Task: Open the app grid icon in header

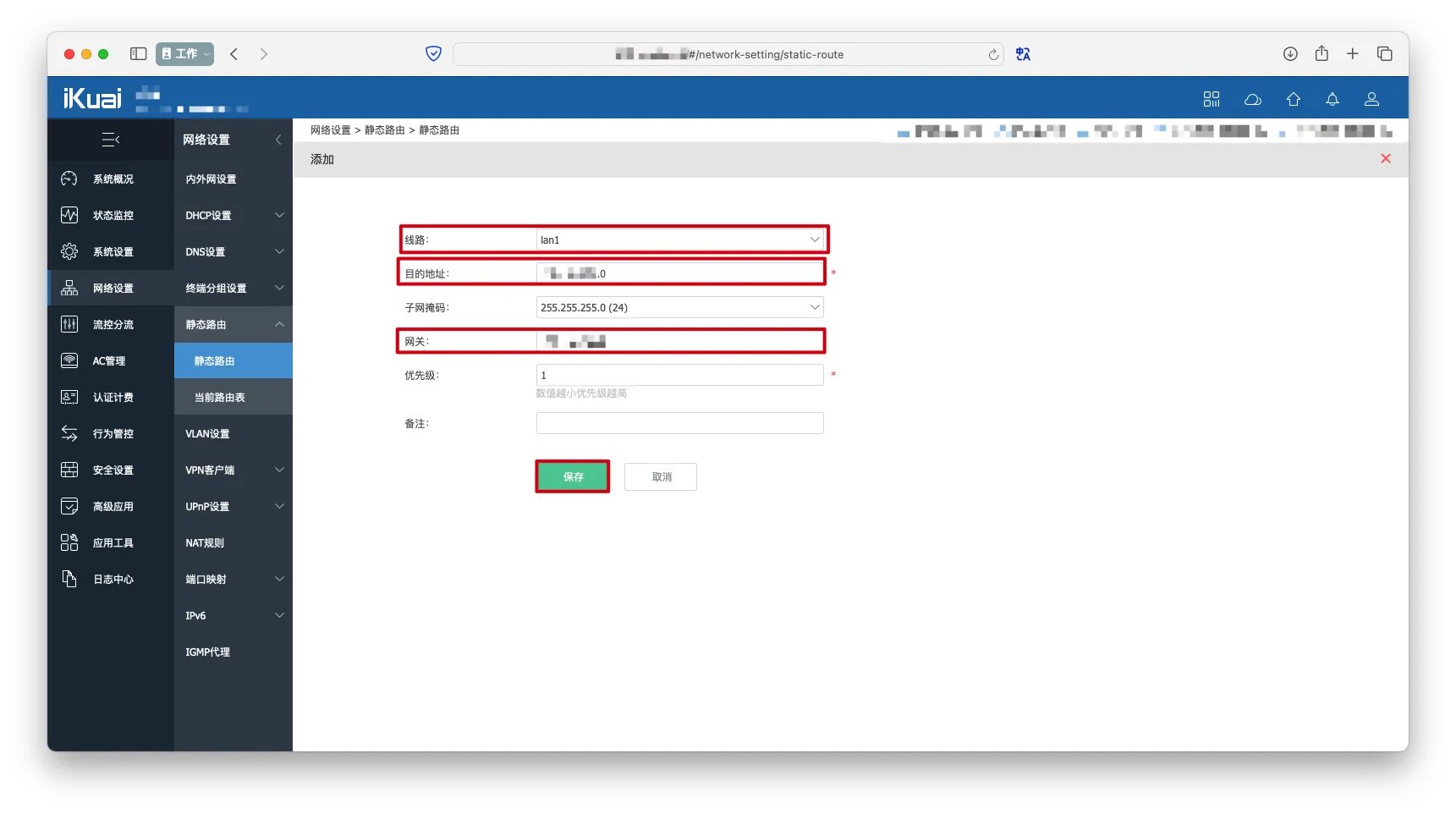Action: point(1212,100)
